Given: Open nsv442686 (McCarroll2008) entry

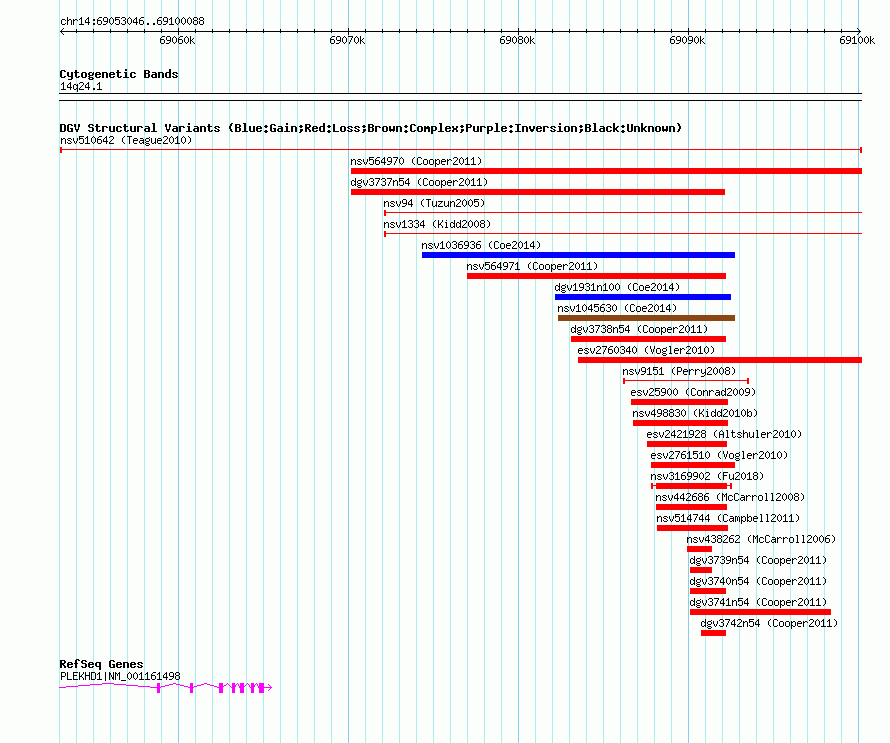Looking at the screenshot, I should (691, 507).
